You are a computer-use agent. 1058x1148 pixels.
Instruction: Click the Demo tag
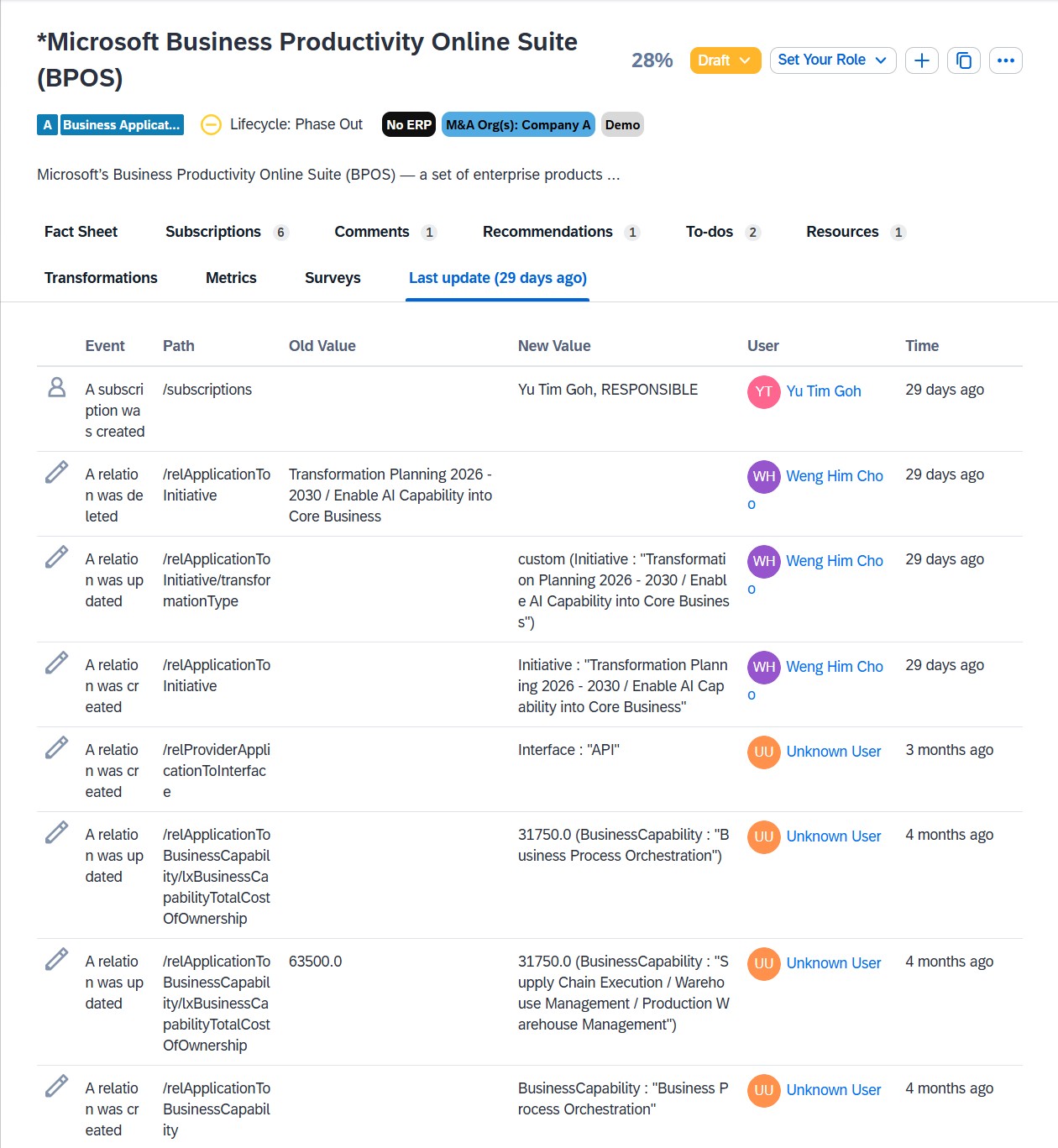point(622,124)
